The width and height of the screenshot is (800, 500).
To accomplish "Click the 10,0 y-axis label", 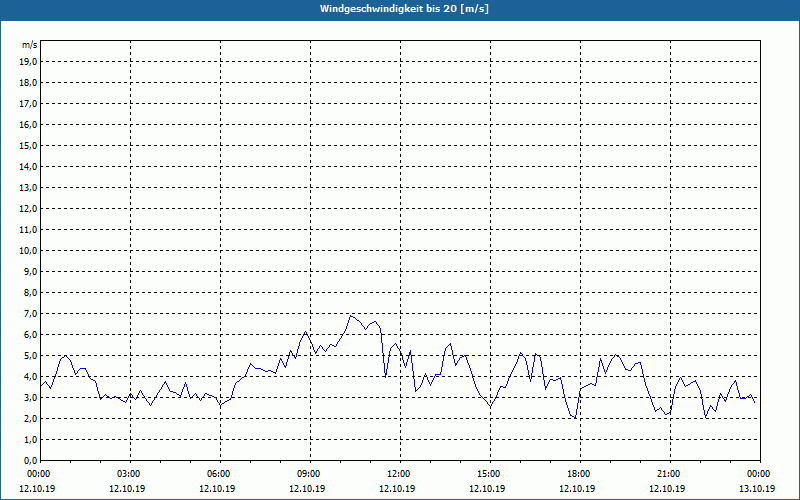I will tap(28, 251).
